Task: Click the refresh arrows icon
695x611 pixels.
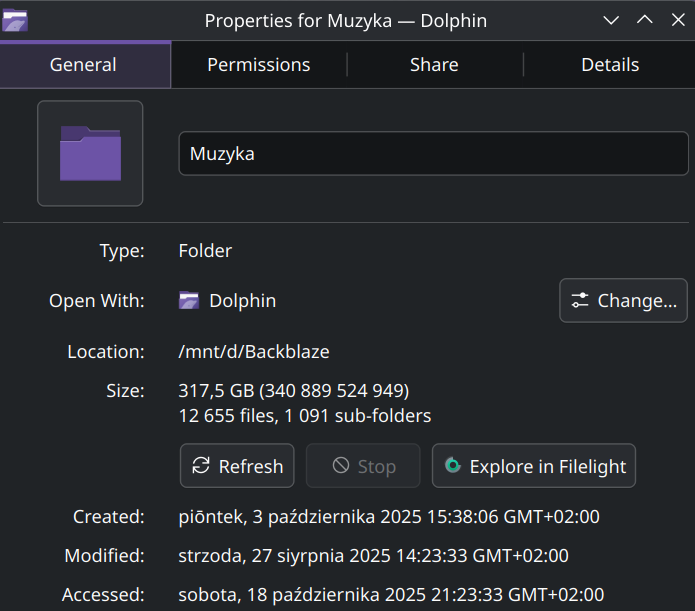Action: [x=201, y=466]
